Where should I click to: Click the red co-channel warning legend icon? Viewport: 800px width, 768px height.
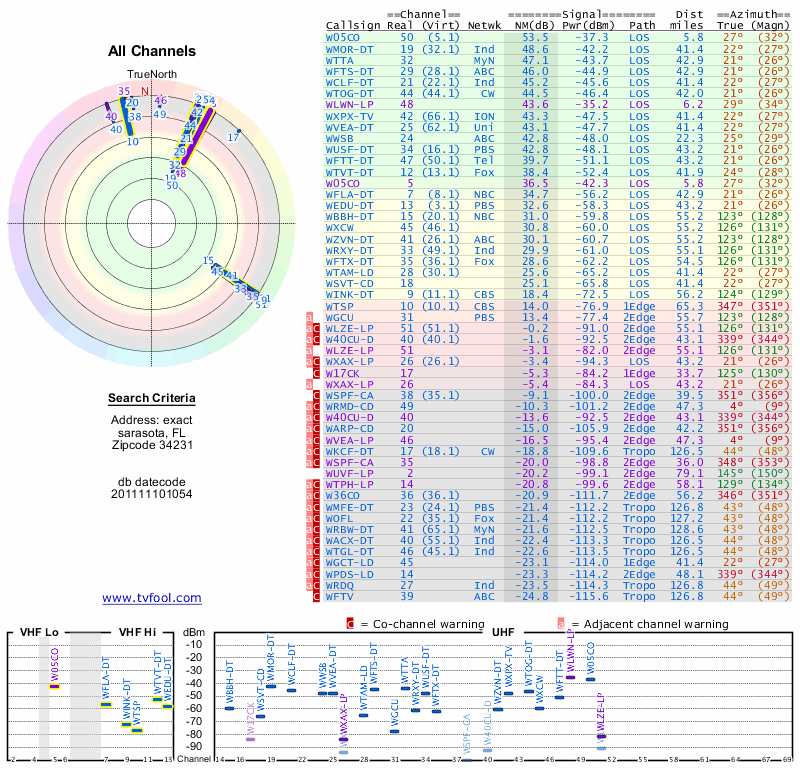(350, 624)
